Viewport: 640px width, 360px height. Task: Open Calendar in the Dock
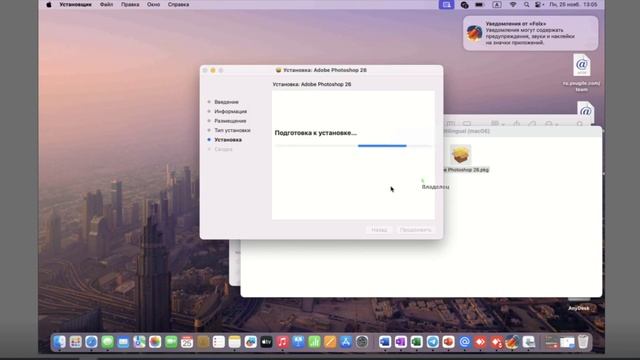(x=187, y=342)
